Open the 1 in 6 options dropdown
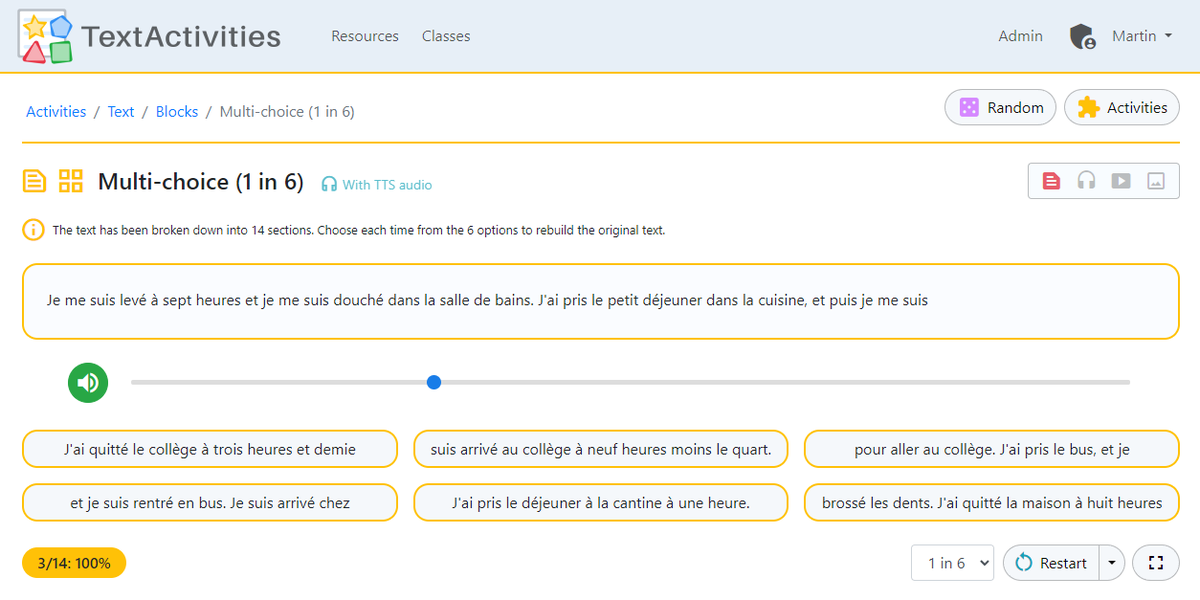 [x=952, y=563]
